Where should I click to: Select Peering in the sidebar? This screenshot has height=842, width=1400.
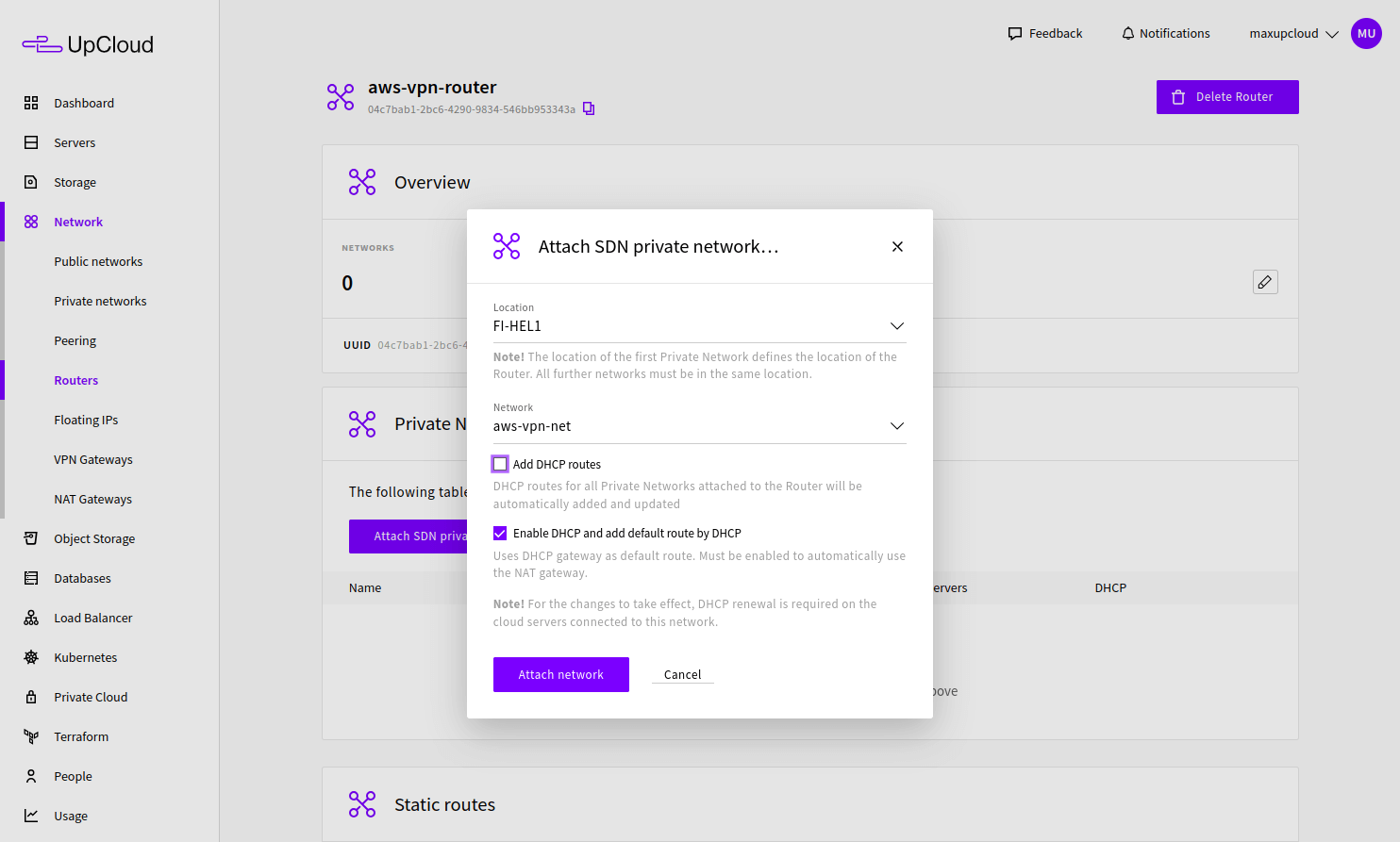tap(75, 340)
